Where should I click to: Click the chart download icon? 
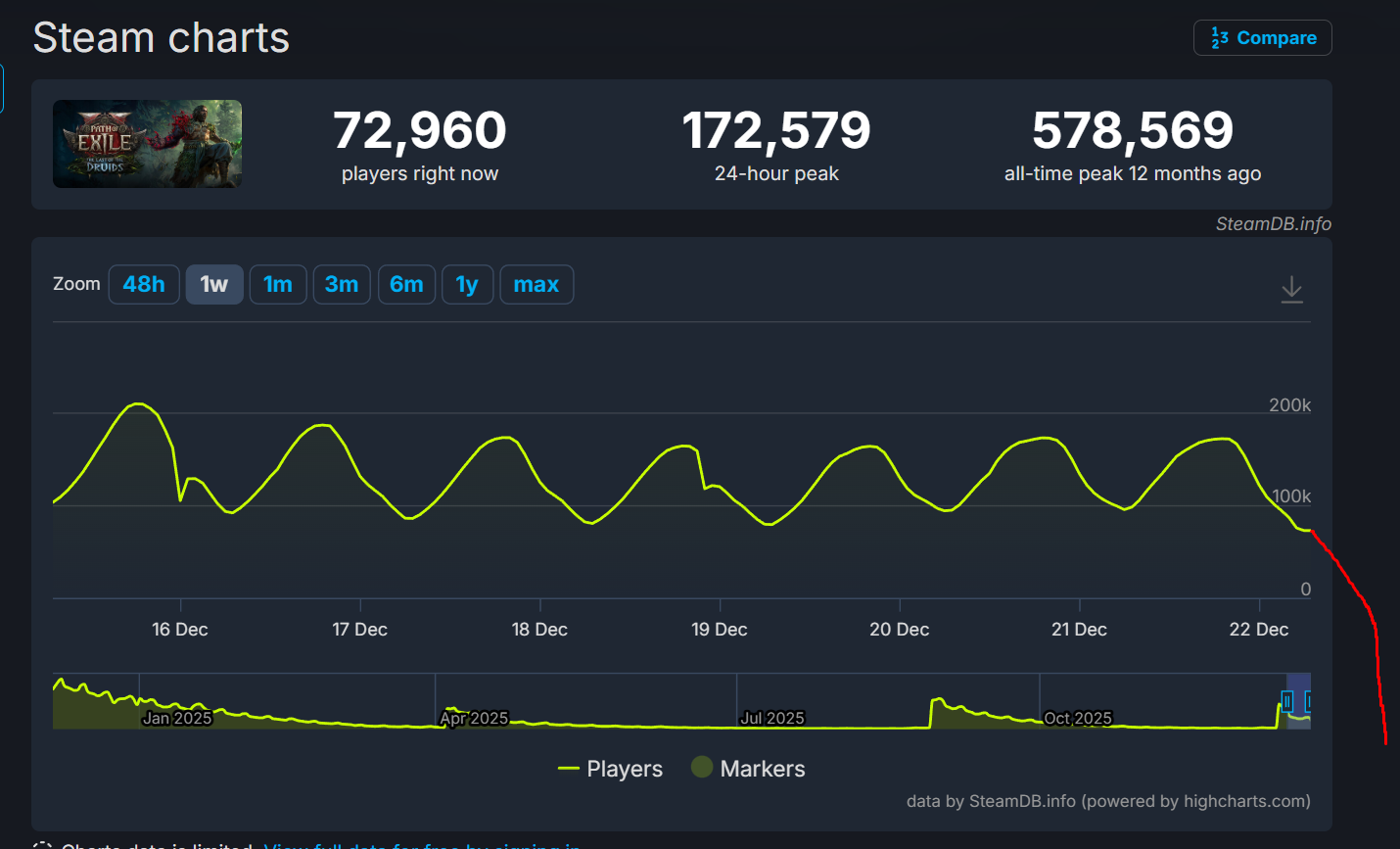[x=1292, y=289]
